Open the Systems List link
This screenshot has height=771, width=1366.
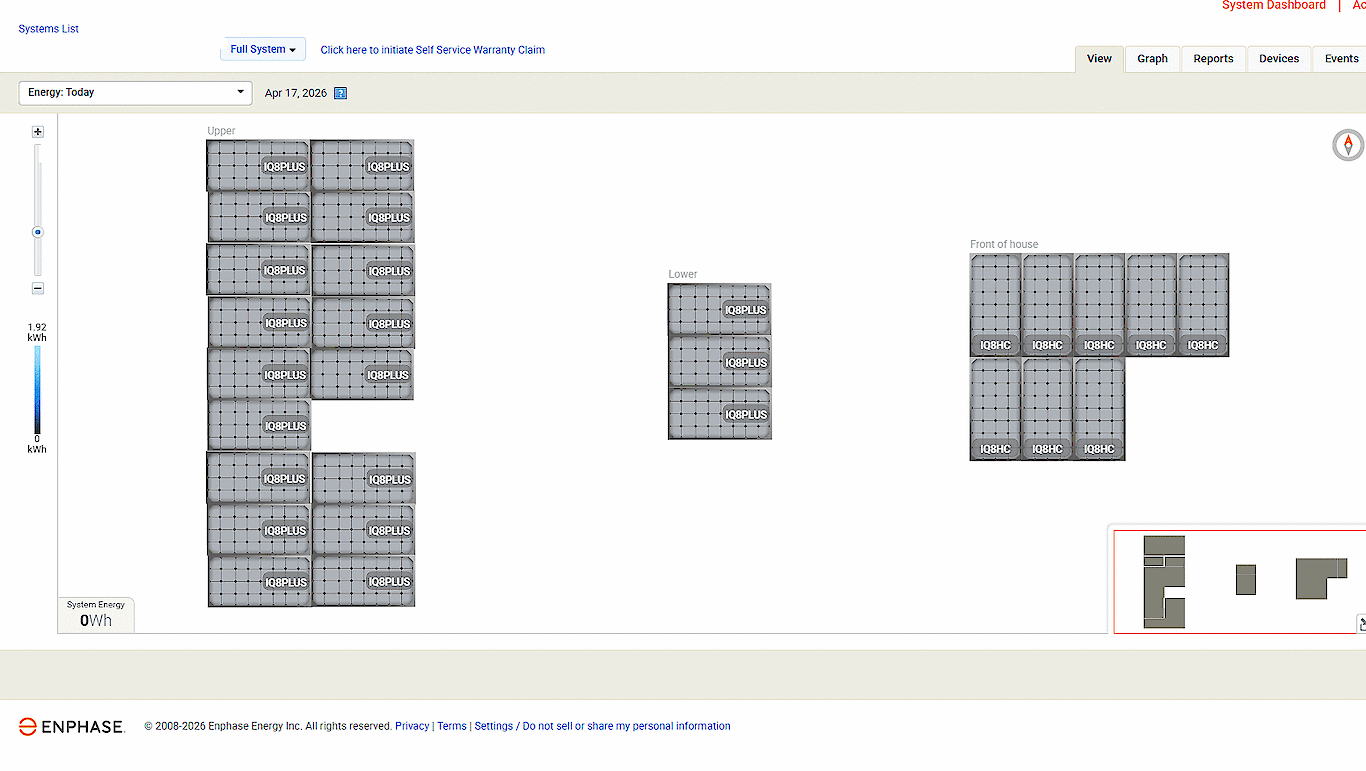pos(48,29)
